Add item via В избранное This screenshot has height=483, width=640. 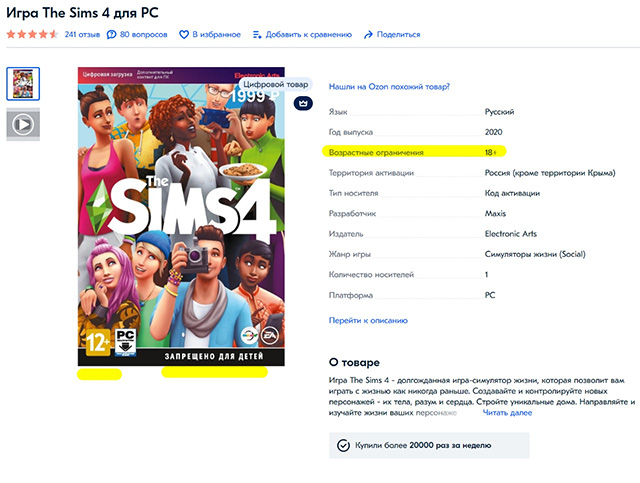pos(216,34)
